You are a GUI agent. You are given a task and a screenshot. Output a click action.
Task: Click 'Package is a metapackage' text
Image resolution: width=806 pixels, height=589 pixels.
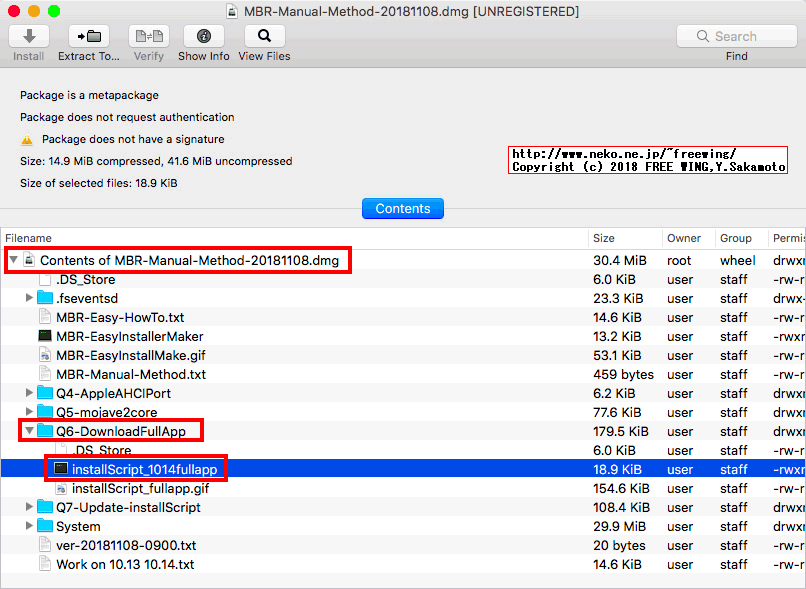(x=89, y=95)
